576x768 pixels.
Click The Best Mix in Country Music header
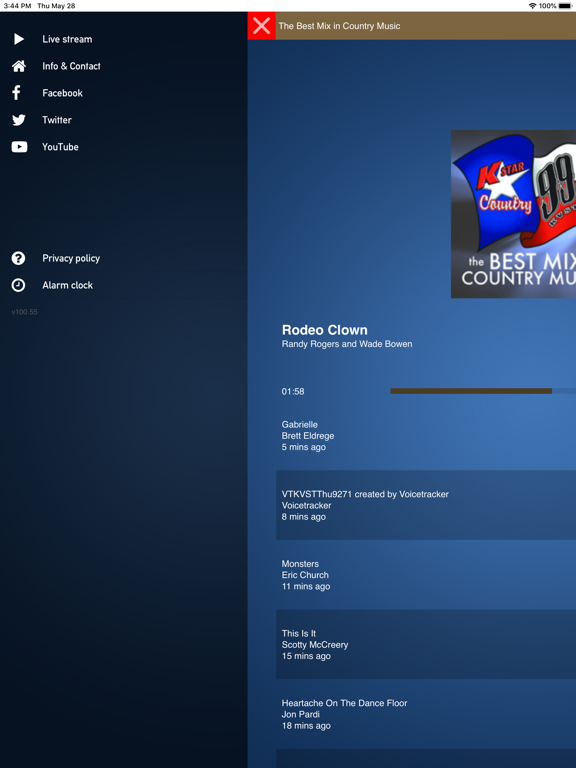pos(339,26)
